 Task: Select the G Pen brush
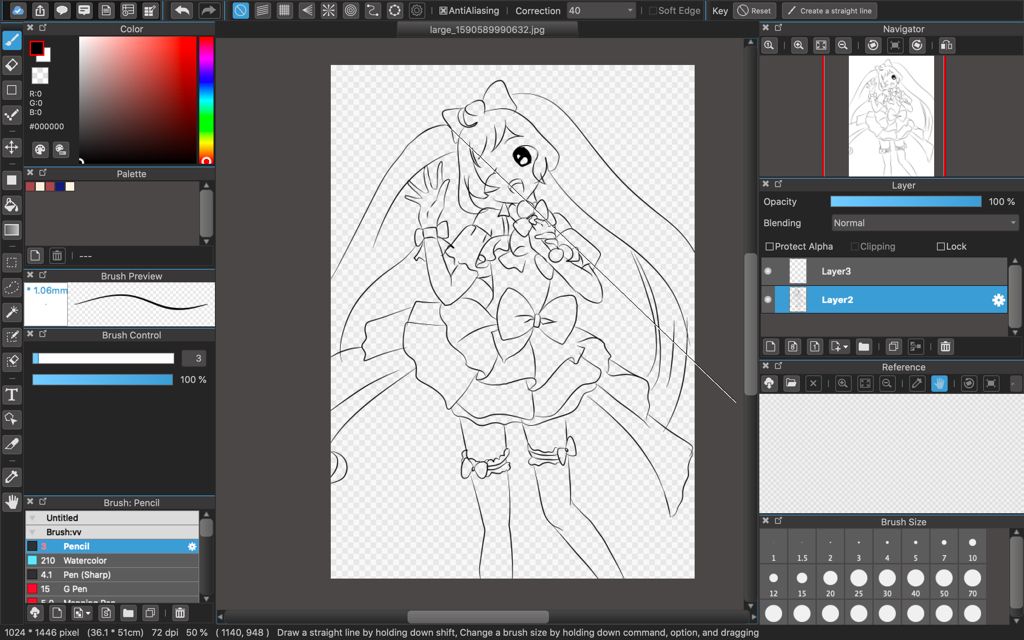112,589
